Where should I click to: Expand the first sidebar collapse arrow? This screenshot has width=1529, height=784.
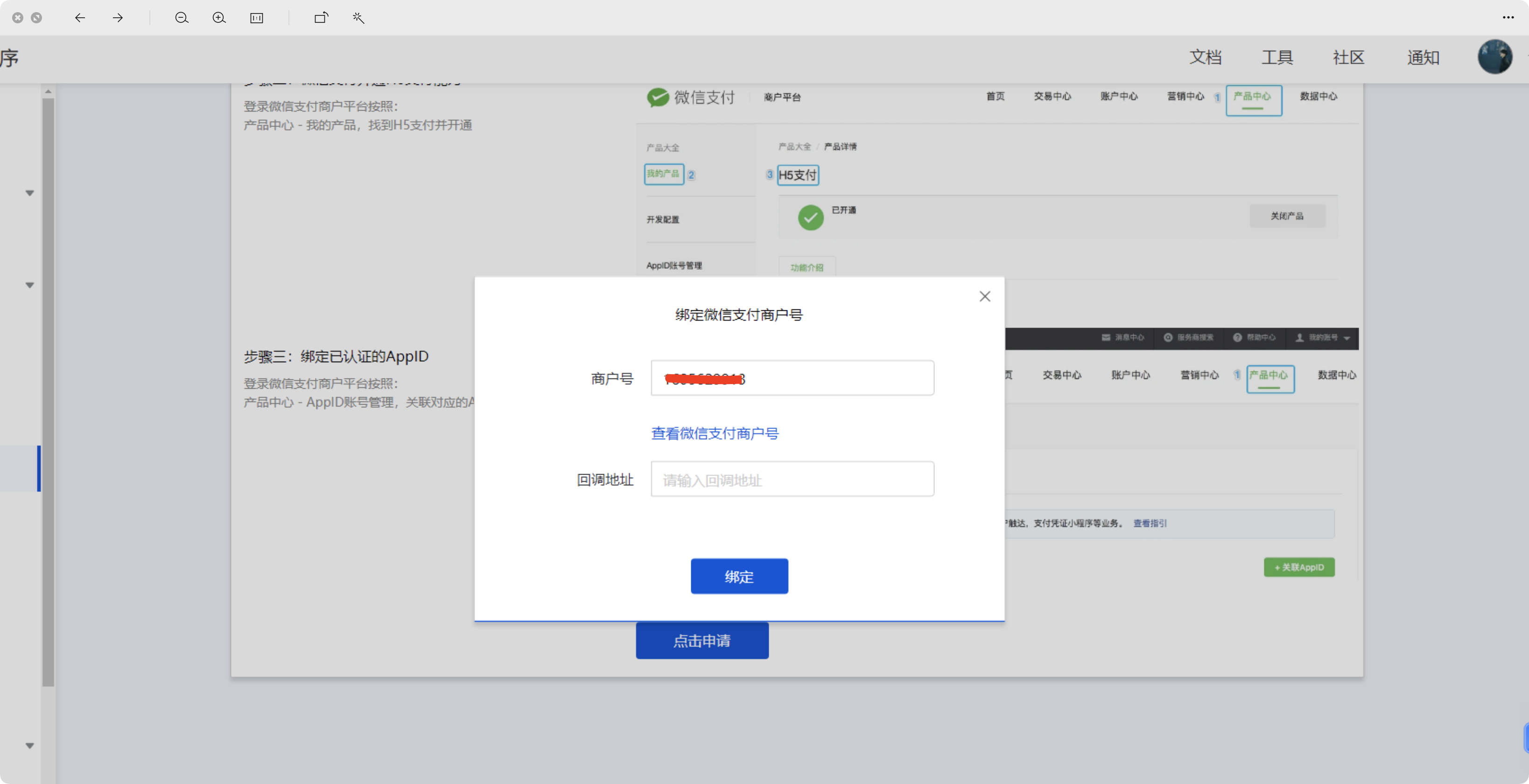point(30,193)
